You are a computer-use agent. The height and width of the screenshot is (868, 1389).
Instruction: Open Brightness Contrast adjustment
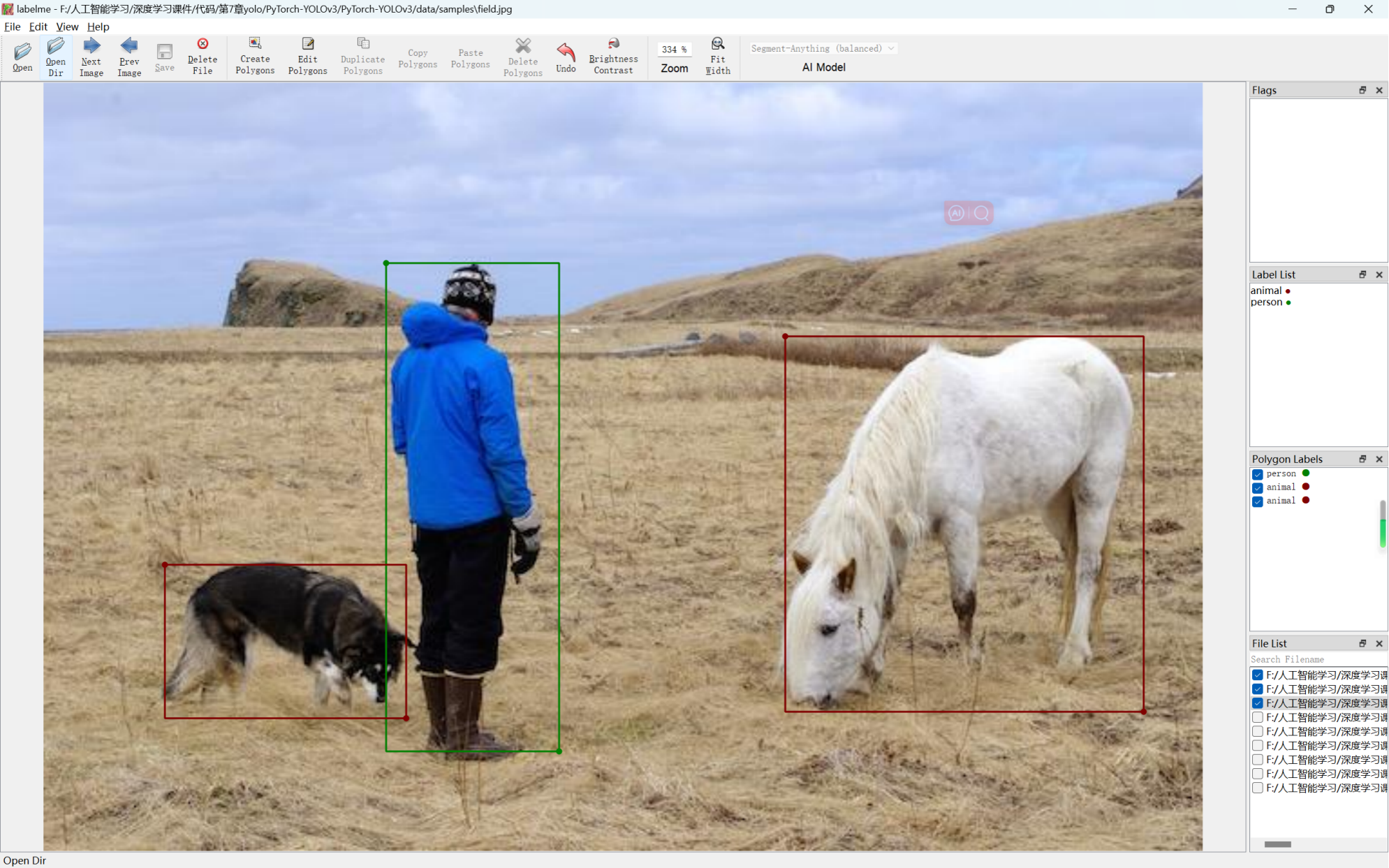[x=613, y=57]
